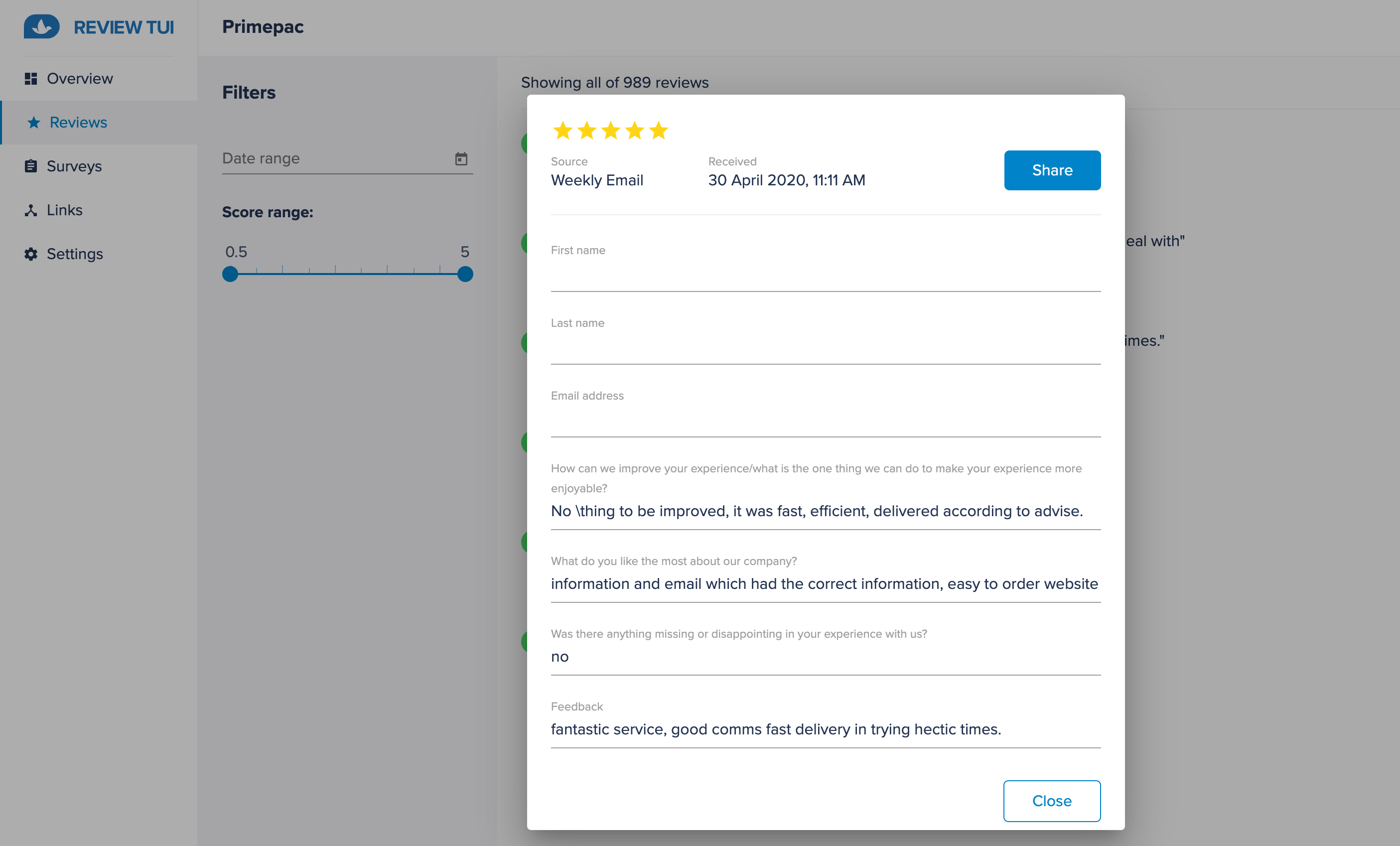Open the Links network icon
Image resolution: width=1400 pixels, height=846 pixels.
(31, 210)
